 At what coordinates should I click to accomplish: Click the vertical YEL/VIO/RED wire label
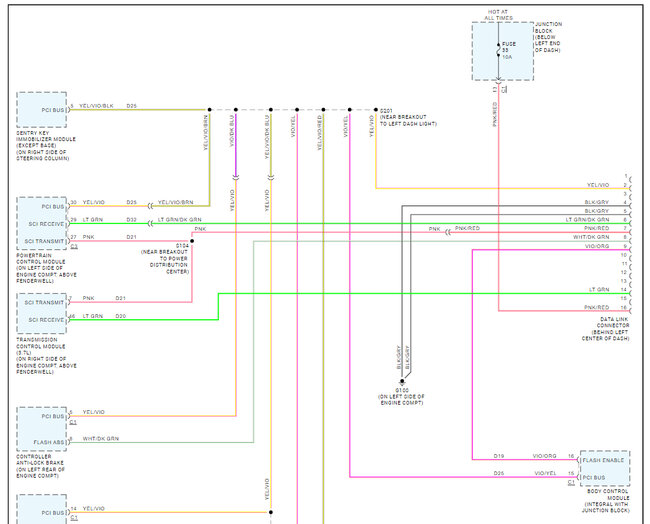tap(320, 133)
